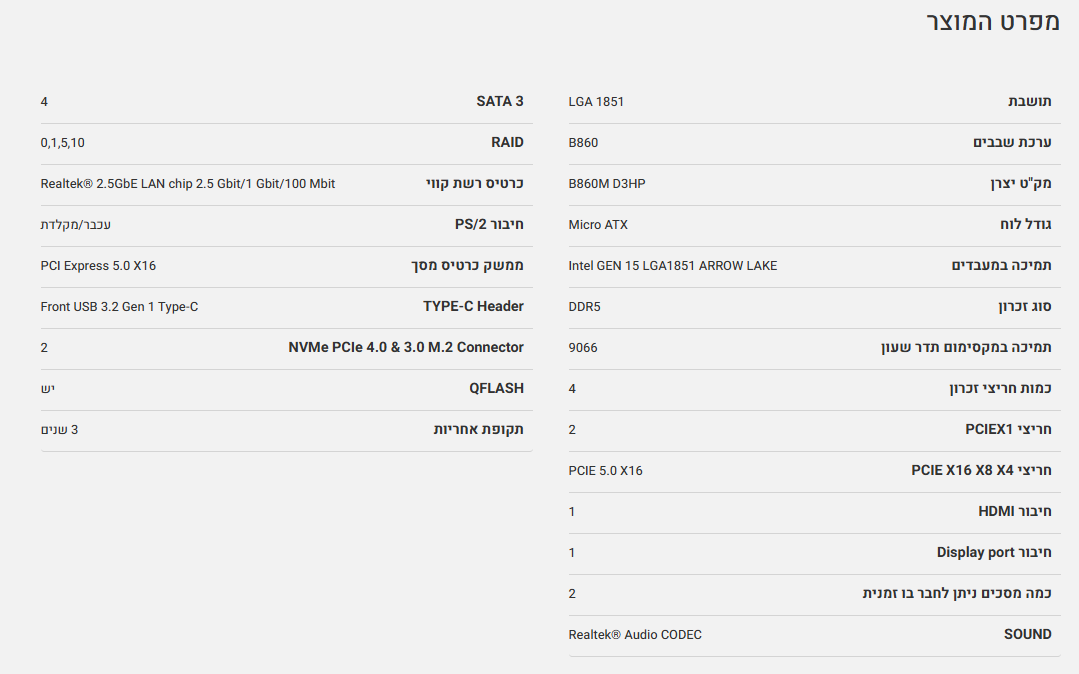Click the LGA 1851 socket value
Screen dimensions: 1079x674
tap(596, 102)
